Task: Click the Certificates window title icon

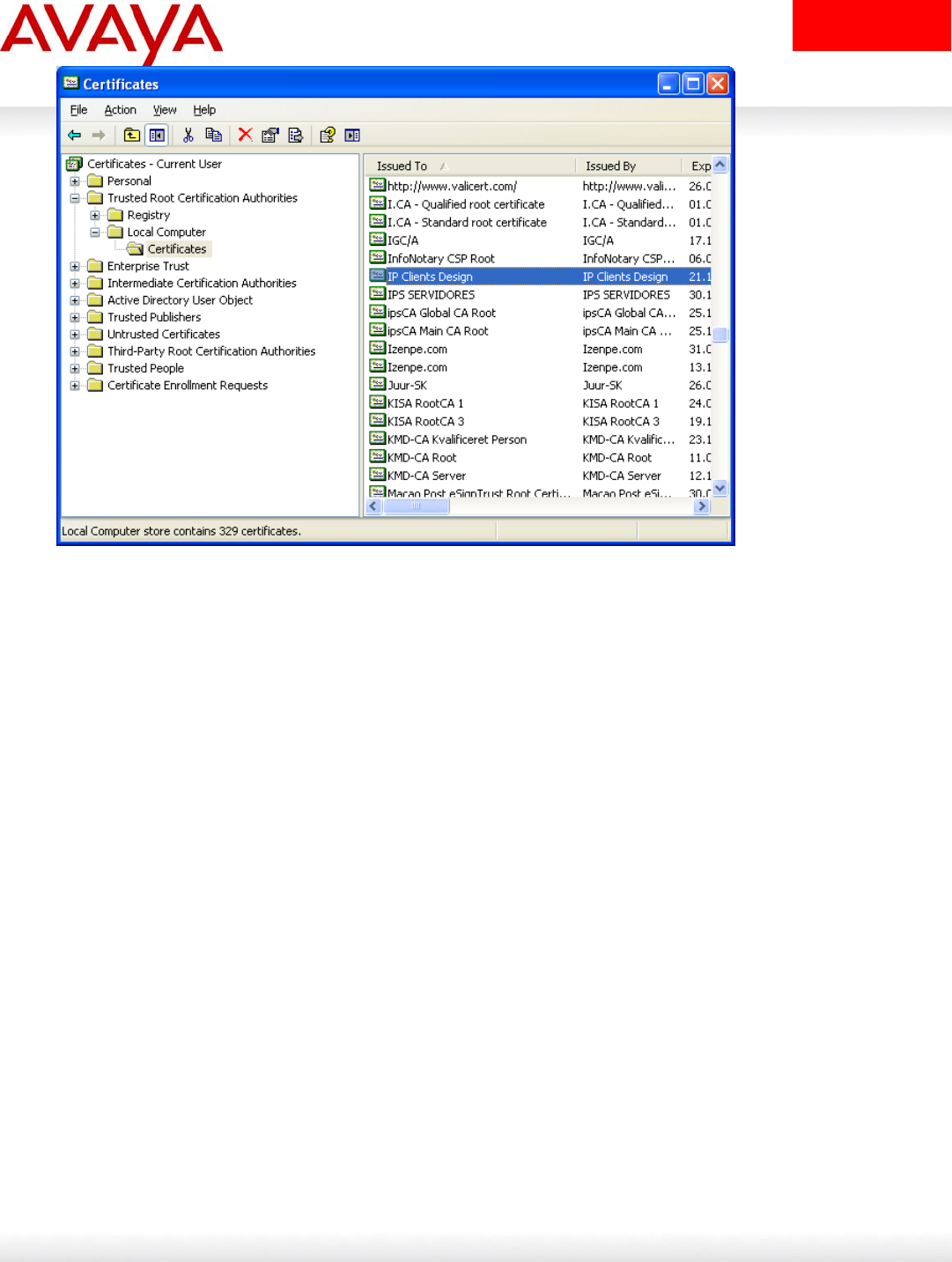Action: (x=70, y=84)
